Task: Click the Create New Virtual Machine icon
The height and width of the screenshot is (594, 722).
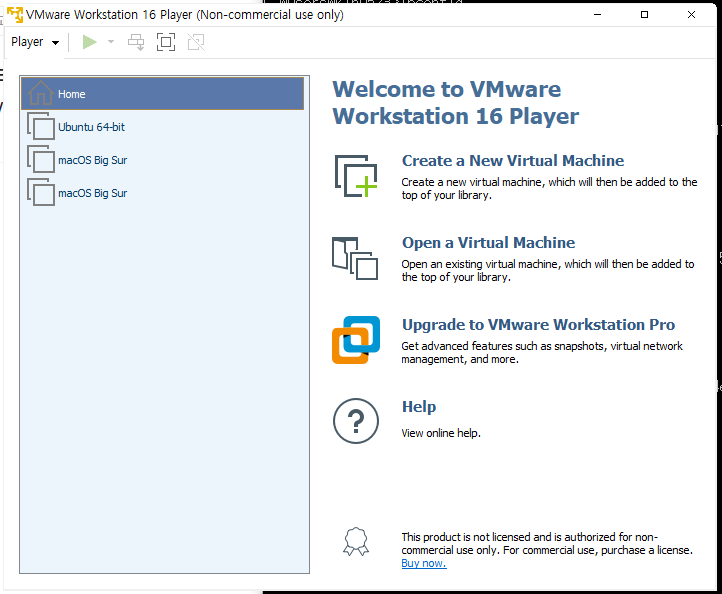Action: pos(356,176)
